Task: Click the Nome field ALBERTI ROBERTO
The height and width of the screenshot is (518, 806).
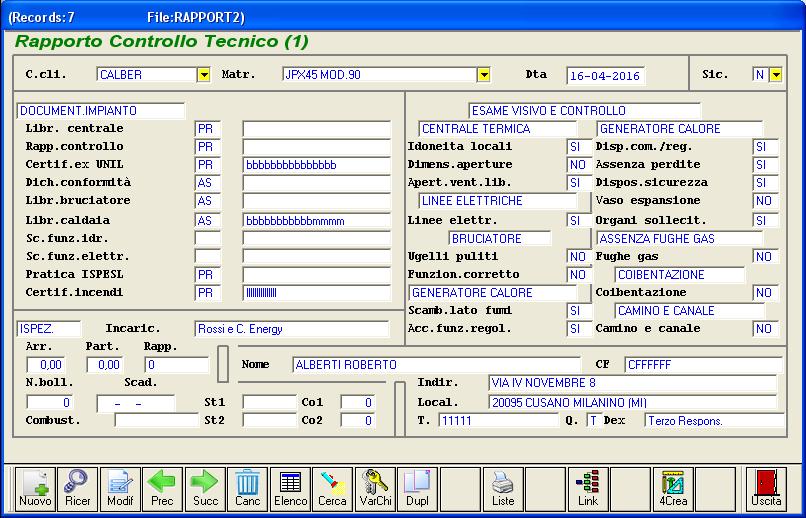Action: [436, 365]
